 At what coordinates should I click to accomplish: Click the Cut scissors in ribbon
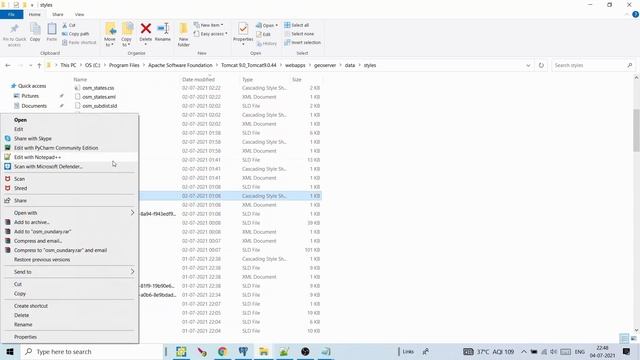[69, 25]
